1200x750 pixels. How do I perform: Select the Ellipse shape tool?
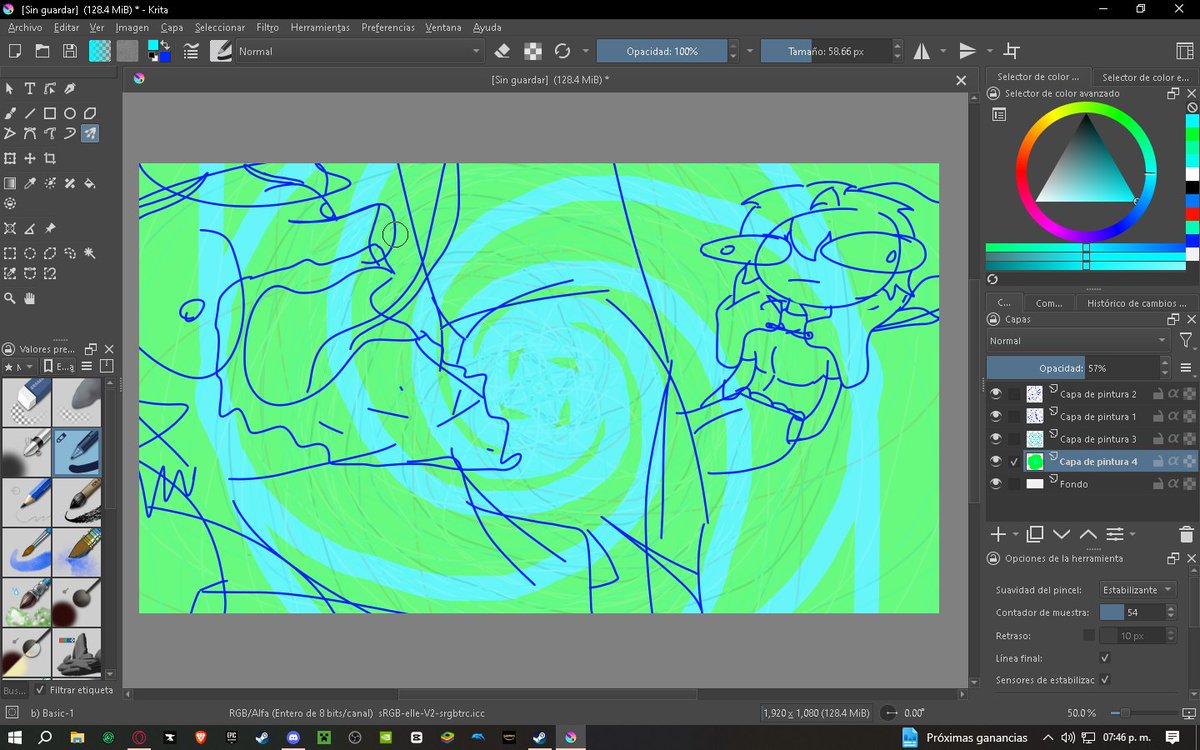tap(70, 113)
